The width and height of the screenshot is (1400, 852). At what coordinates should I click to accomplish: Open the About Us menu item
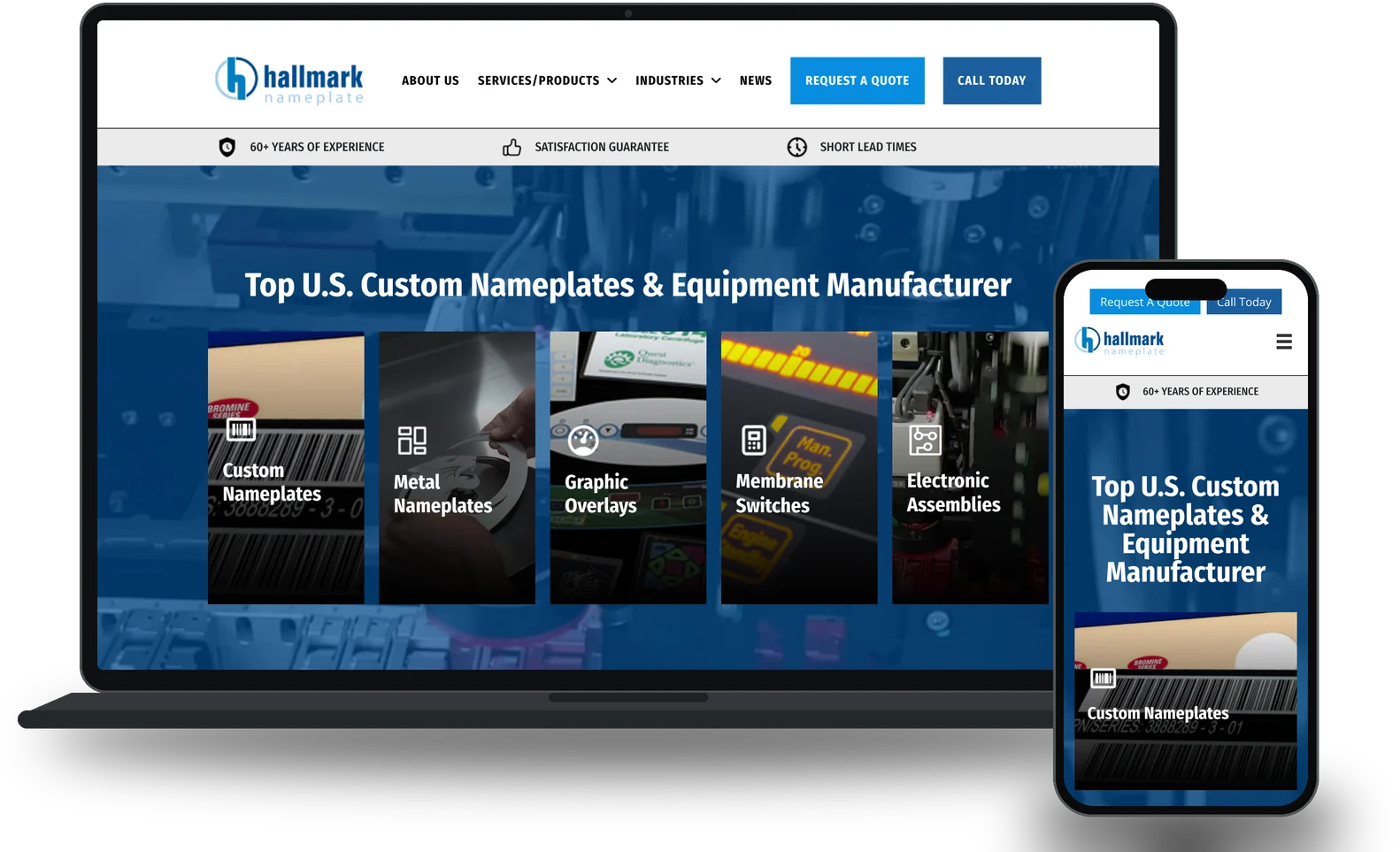tap(430, 81)
